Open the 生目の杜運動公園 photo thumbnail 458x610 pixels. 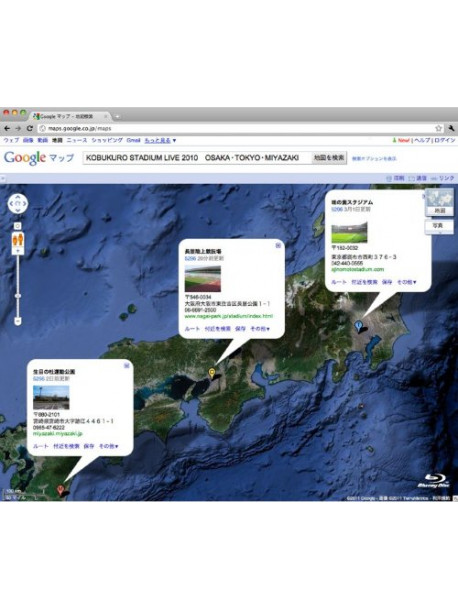point(51,397)
